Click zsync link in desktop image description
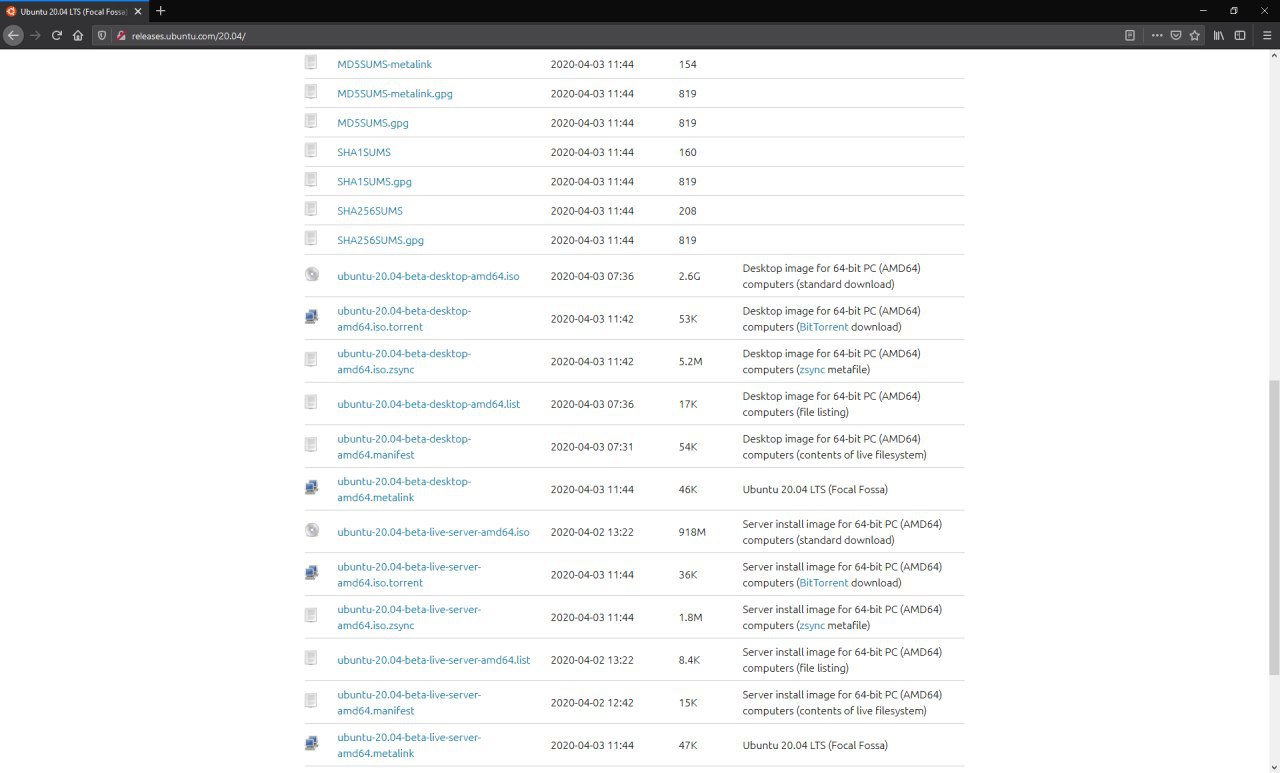Viewport: 1280px width, 773px height. (811, 370)
